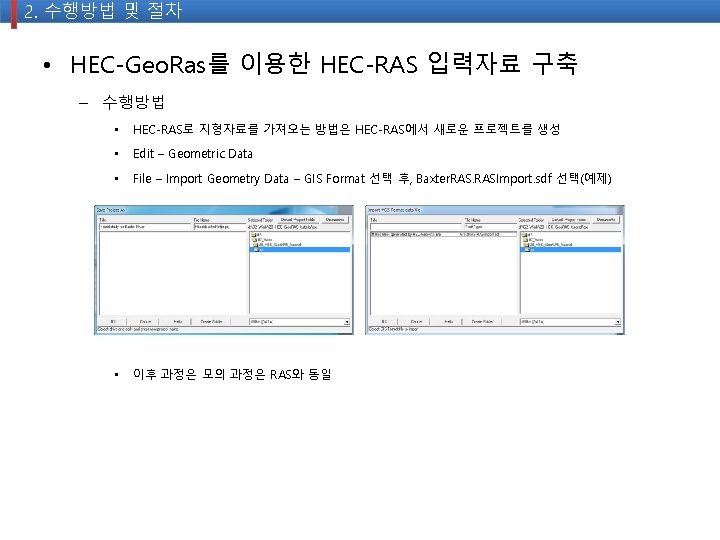
Task: Click the Title field in Save Project As dialog
Action: tap(145, 227)
